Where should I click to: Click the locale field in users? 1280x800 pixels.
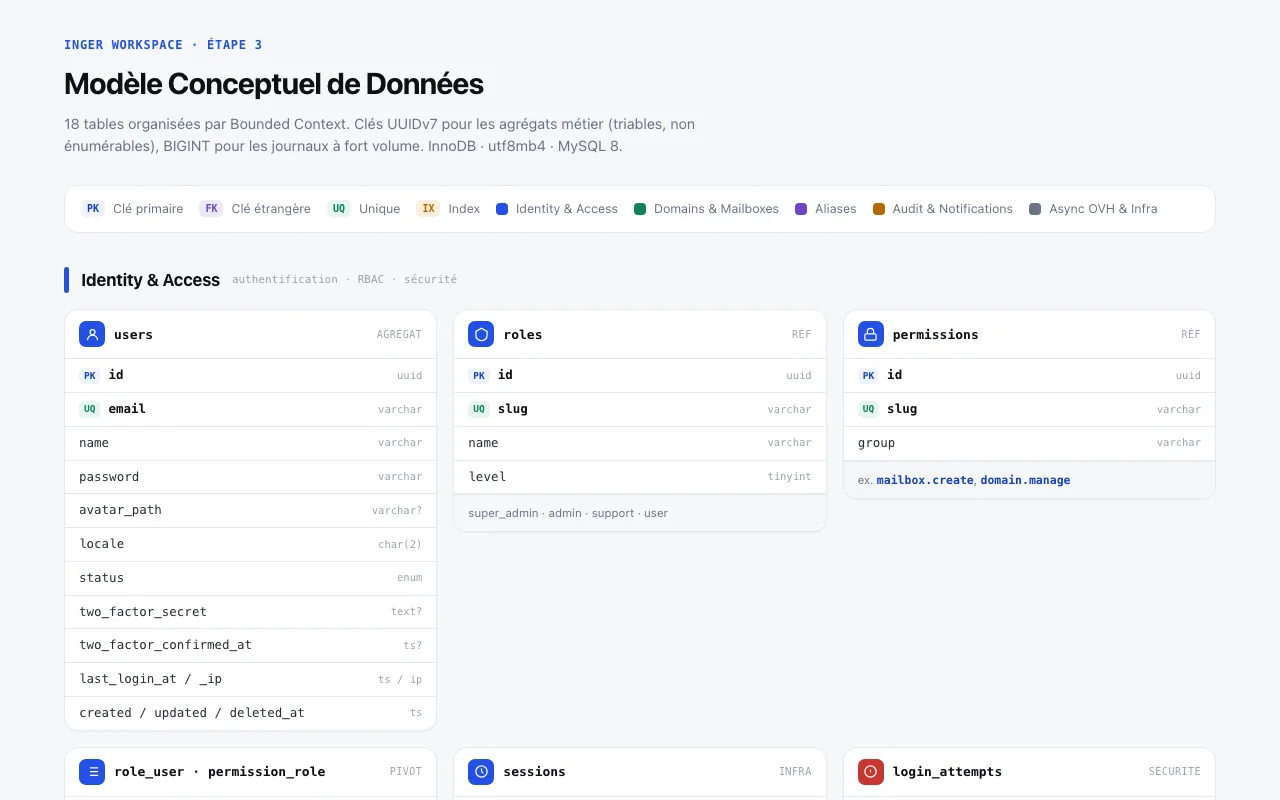coord(250,544)
